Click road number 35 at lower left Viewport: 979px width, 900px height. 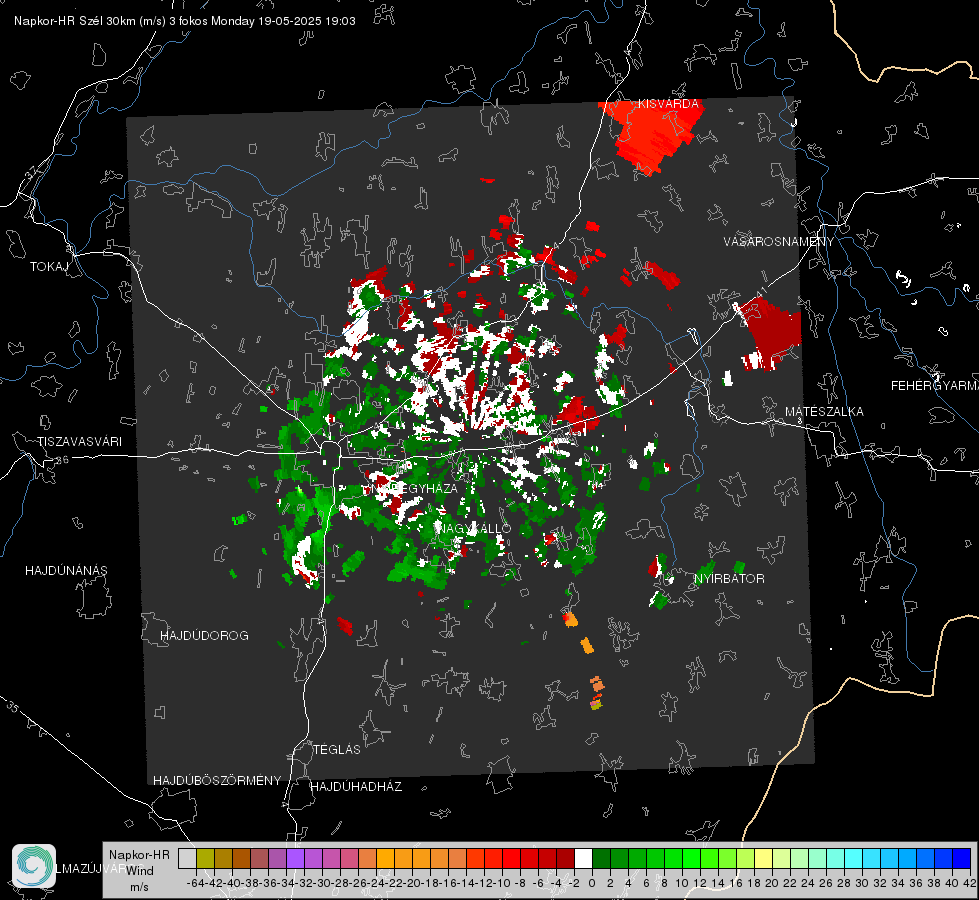click(12, 708)
